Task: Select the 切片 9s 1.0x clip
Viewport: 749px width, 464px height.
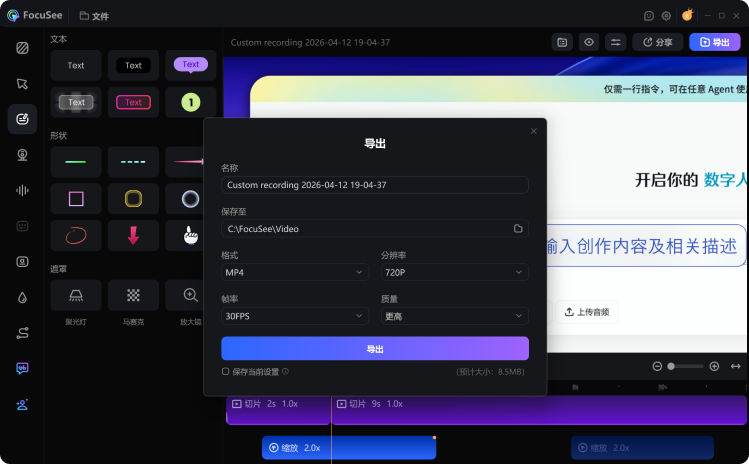Action: point(539,410)
